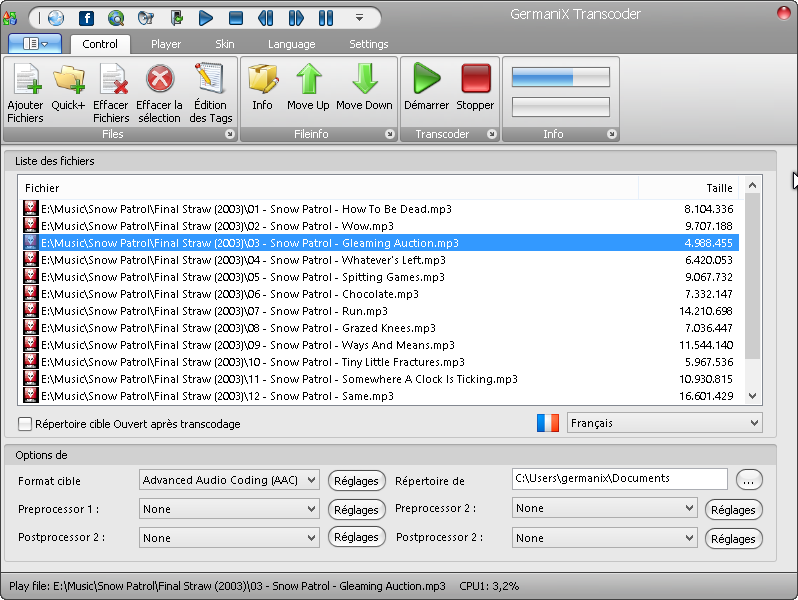The image size is (798, 600).
Task: Open the Facebook link in the quick toolbar
Action: 86,18
